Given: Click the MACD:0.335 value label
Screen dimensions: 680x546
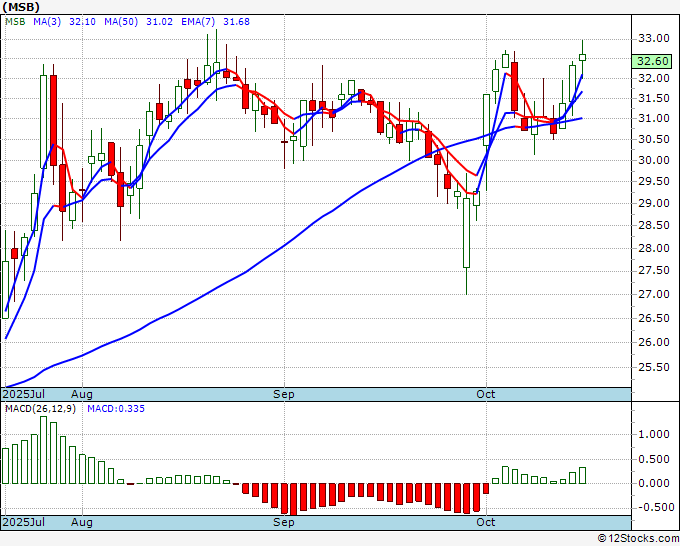Looking at the screenshot, I should pyautogui.click(x=116, y=409).
